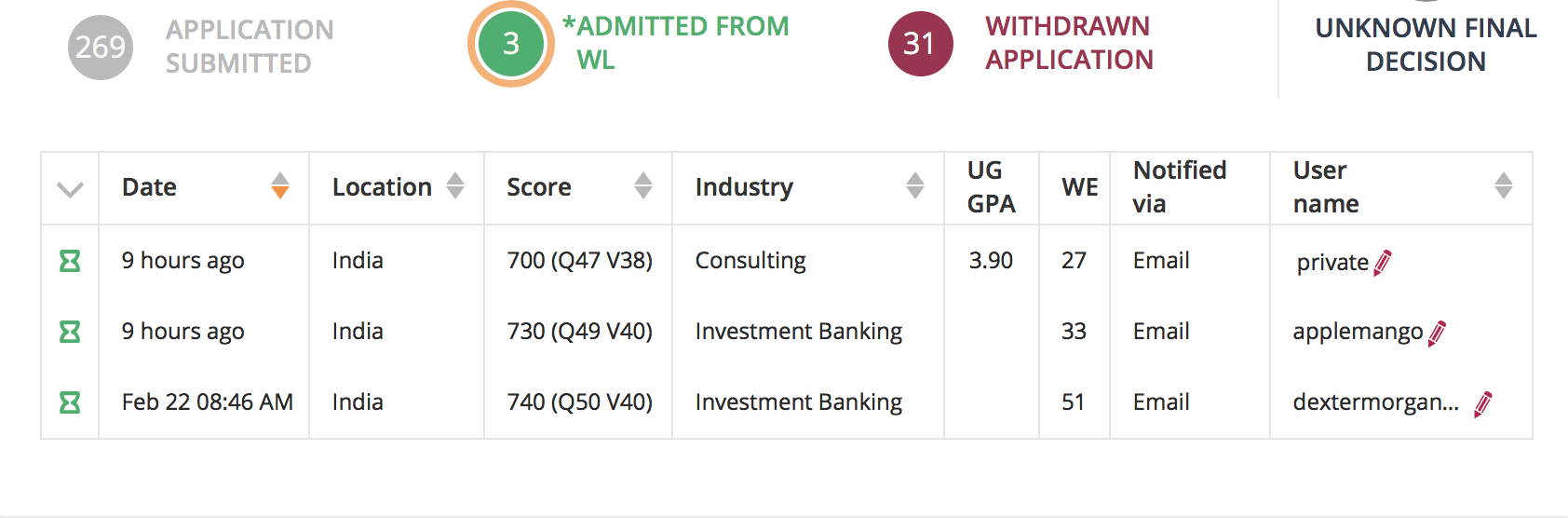Image resolution: width=1568 pixels, height=518 pixels.
Task: Open the Unknown Final Decision tab
Action: [x=1426, y=45]
